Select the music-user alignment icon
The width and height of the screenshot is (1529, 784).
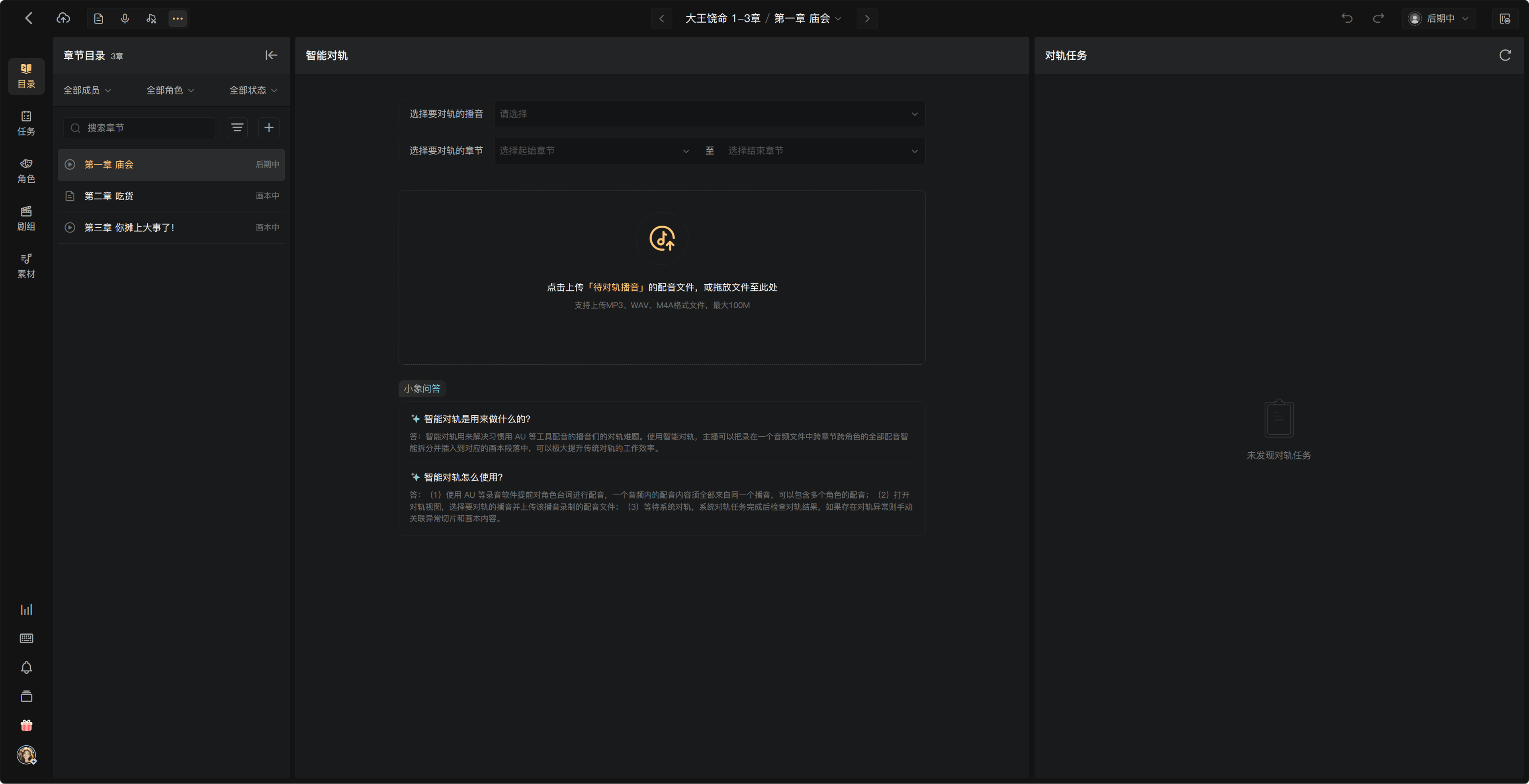click(151, 19)
